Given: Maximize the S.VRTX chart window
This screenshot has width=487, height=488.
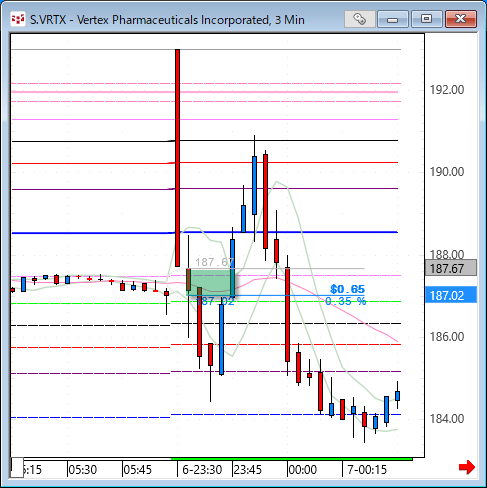Looking at the screenshot, I should click(x=427, y=19).
